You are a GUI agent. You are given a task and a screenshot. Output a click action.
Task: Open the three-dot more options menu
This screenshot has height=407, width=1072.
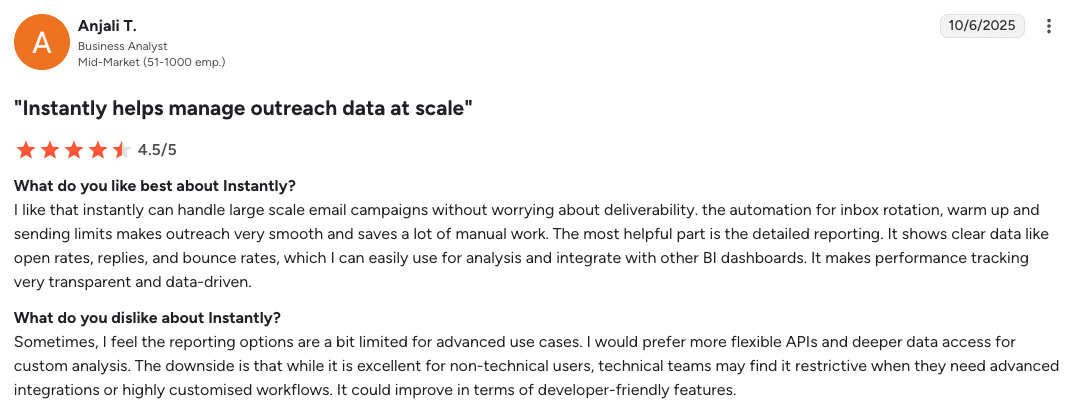click(x=1048, y=26)
